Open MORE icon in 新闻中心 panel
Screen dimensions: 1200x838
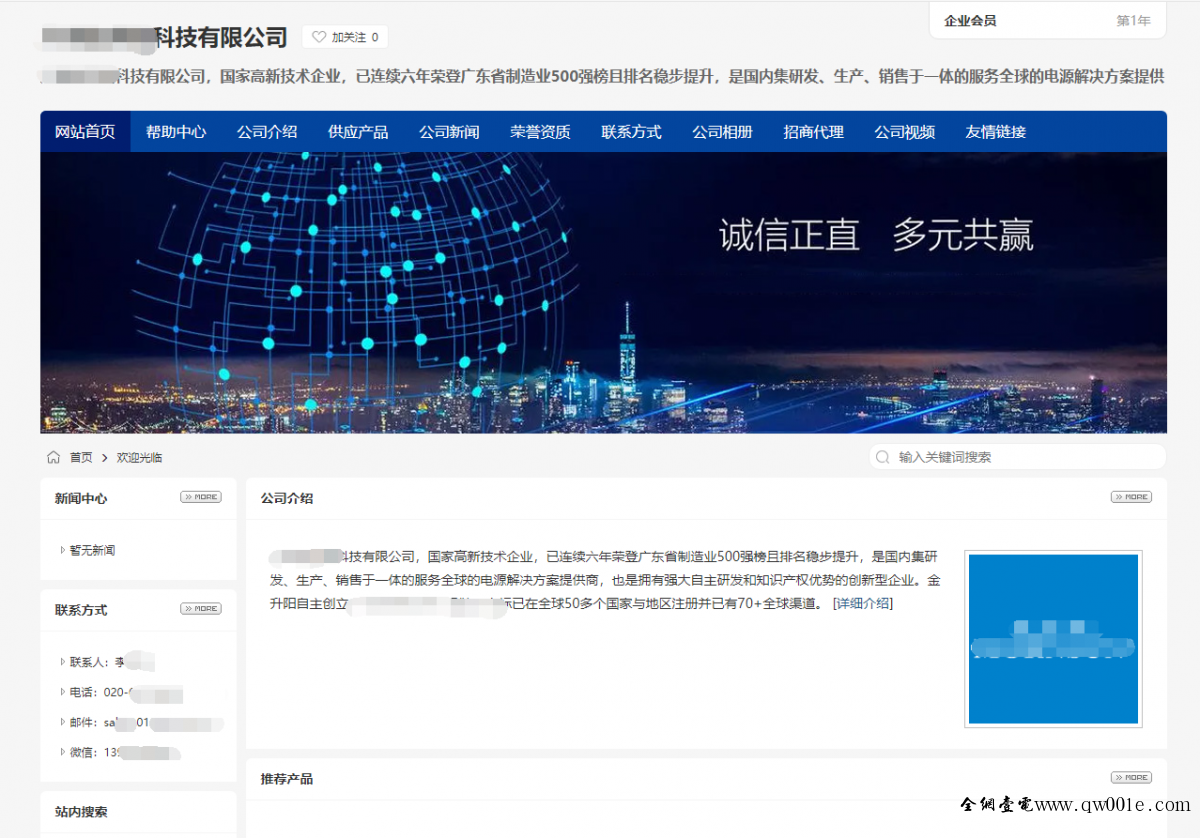200,497
